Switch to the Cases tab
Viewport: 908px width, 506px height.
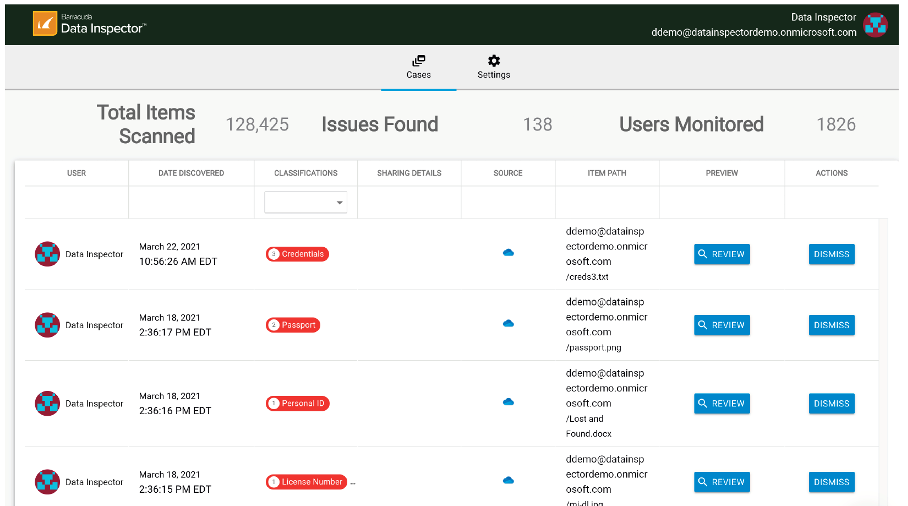click(419, 67)
